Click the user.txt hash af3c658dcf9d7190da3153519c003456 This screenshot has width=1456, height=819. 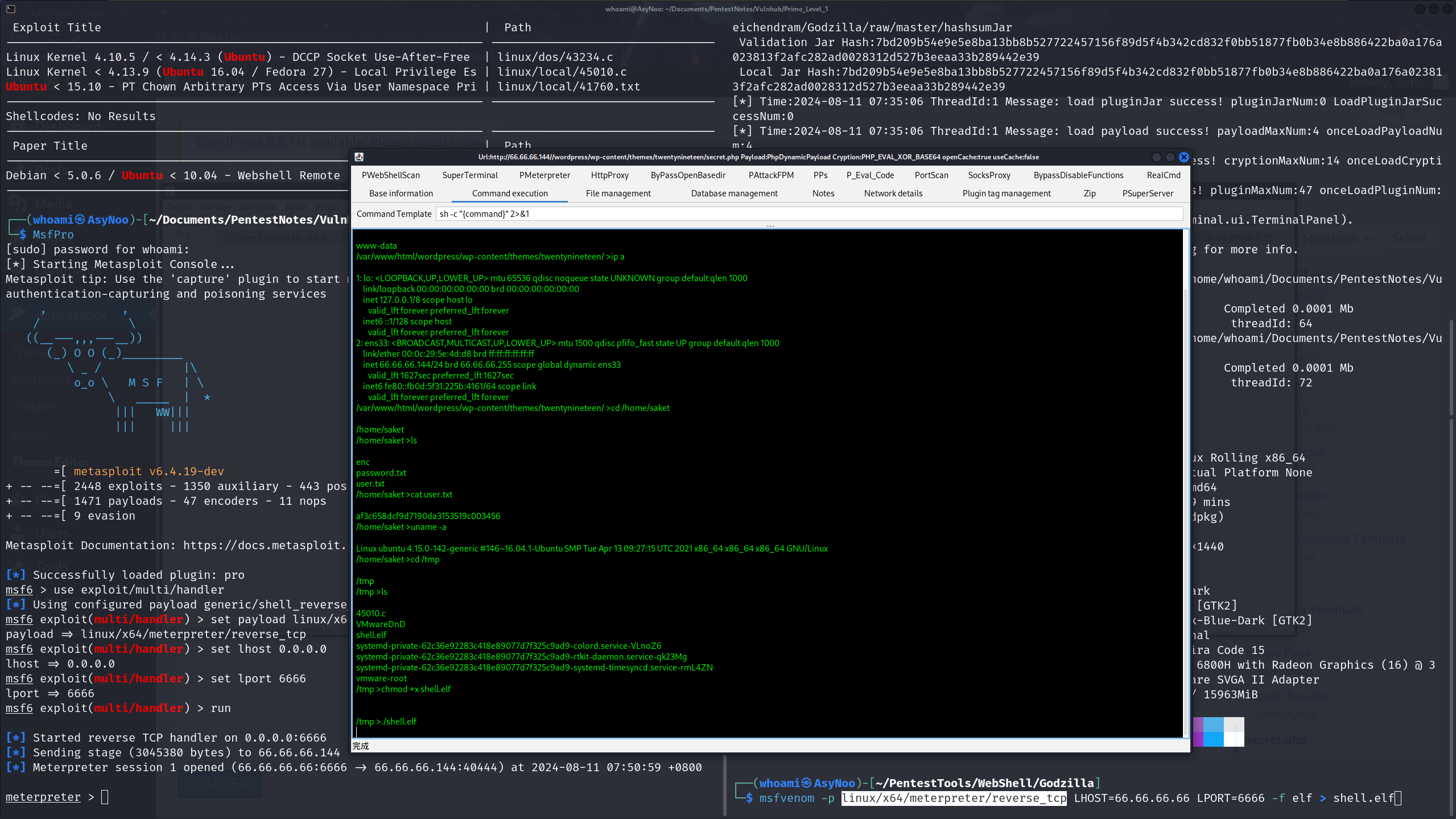pyautogui.click(x=428, y=516)
